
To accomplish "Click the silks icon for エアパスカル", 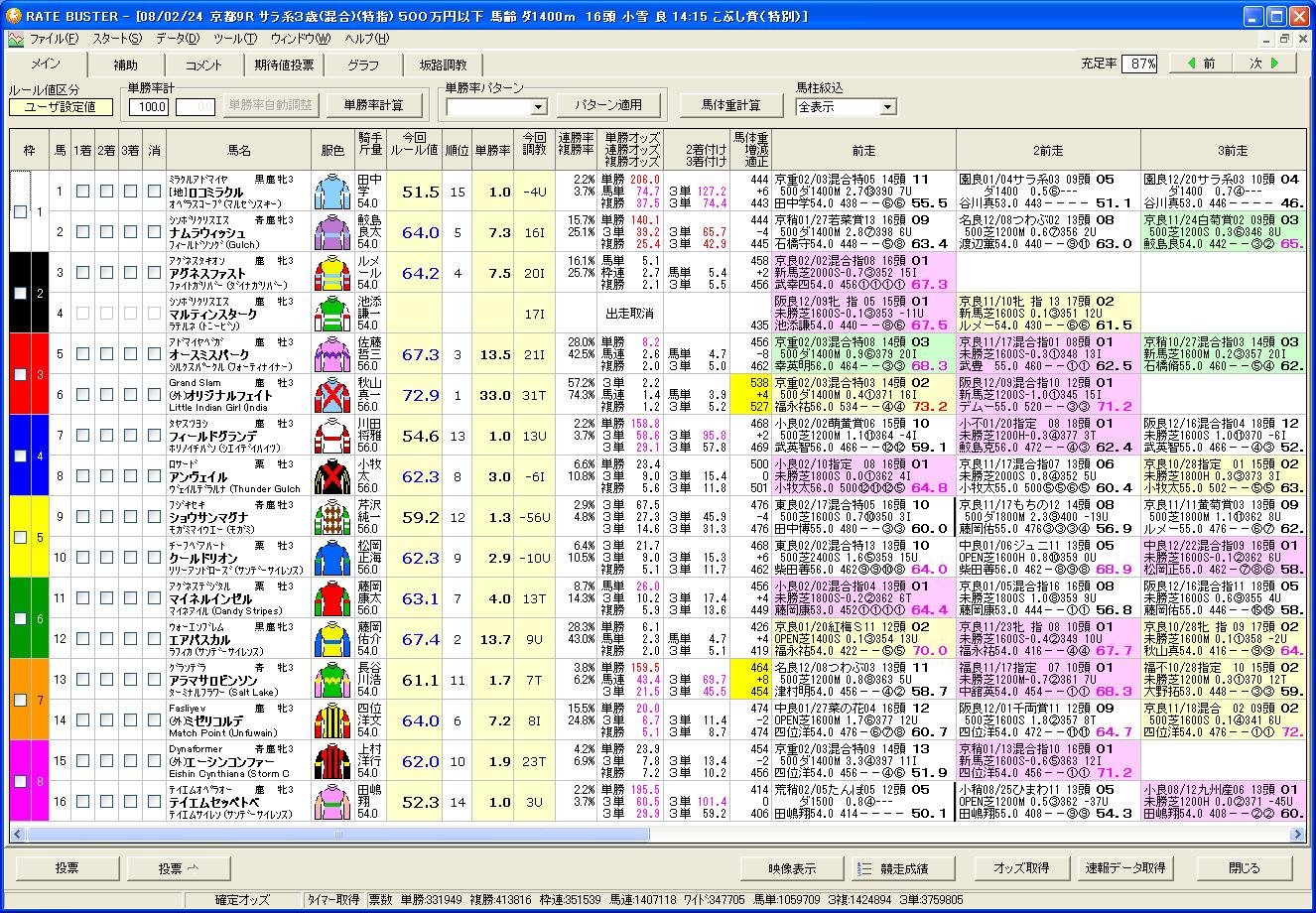I will (x=332, y=639).
